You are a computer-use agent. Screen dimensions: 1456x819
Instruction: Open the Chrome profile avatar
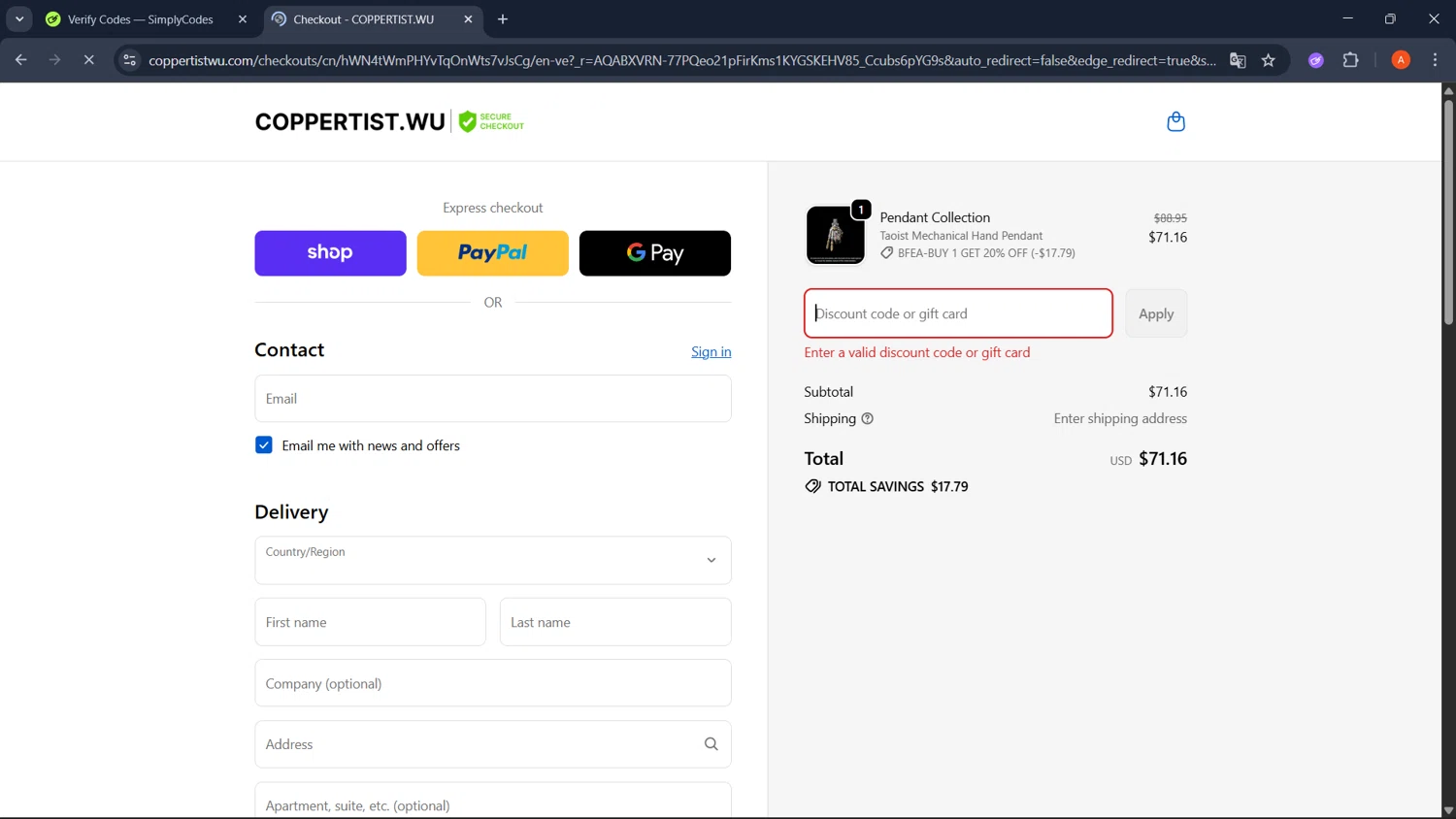tap(1401, 60)
